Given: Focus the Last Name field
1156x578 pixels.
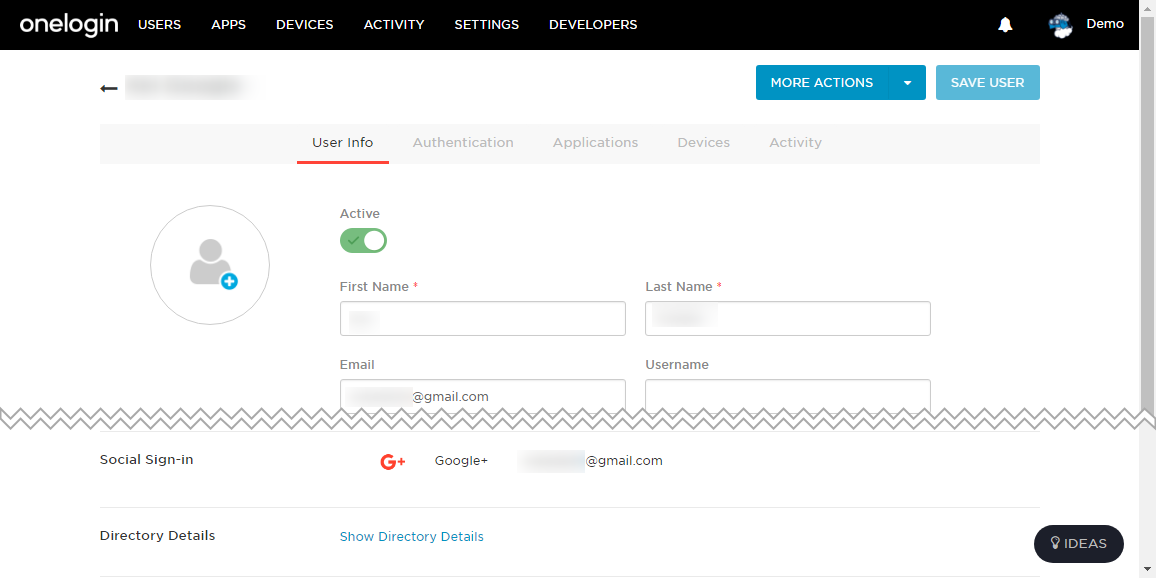Looking at the screenshot, I should coord(787,318).
